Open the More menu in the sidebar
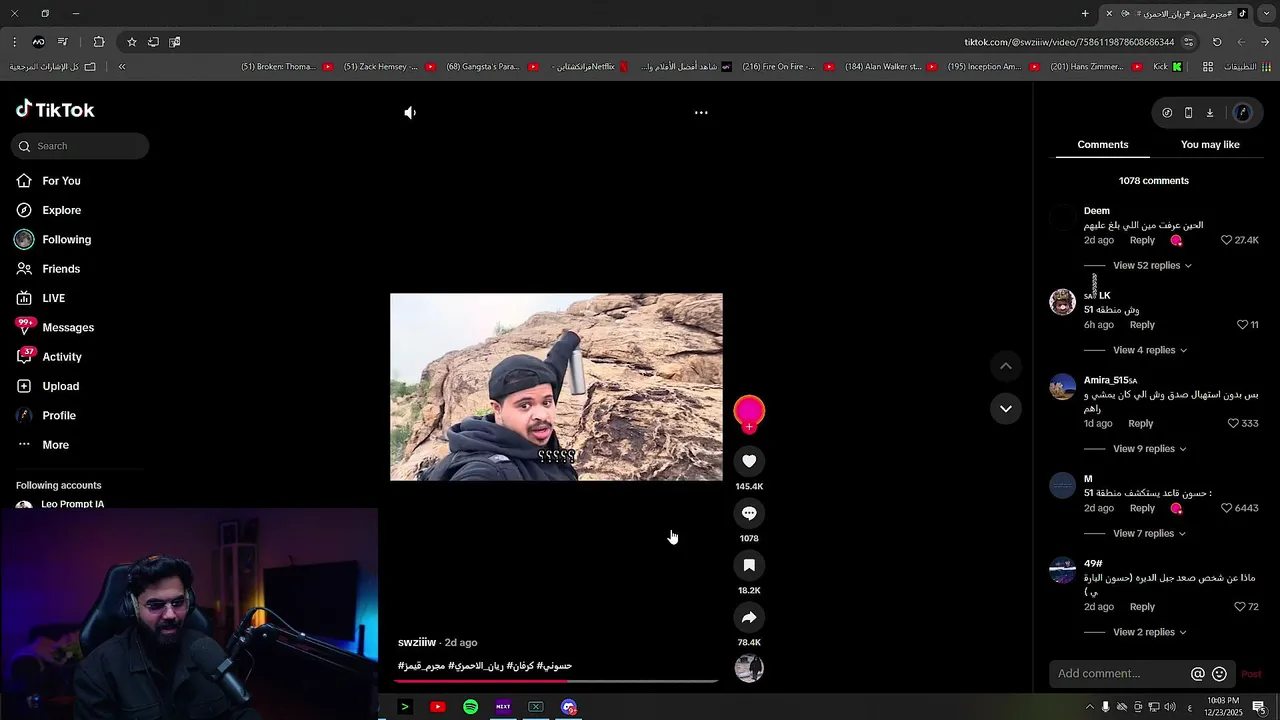The height and width of the screenshot is (720, 1280). tap(55, 445)
